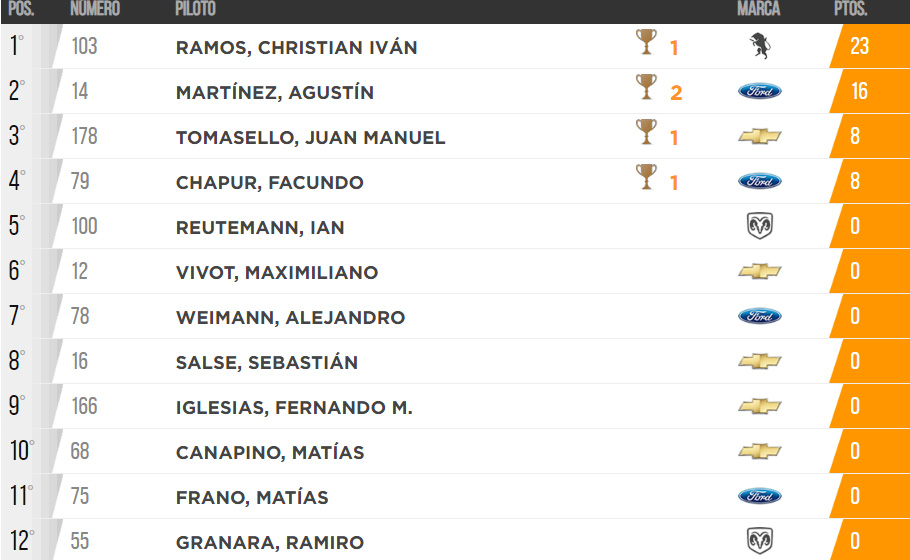Click the trophy icon next to Ramos

pyautogui.click(x=646, y=42)
